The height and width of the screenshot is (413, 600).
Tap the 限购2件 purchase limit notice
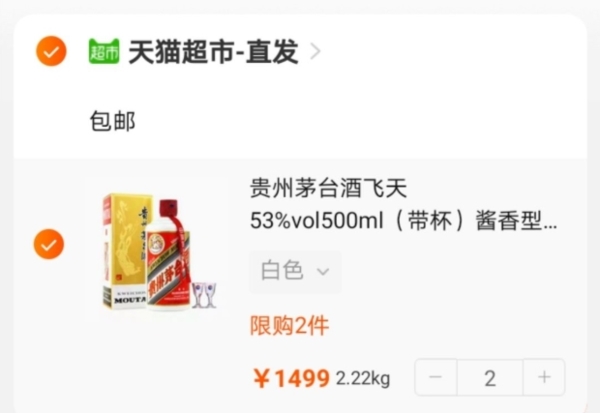click(x=289, y=326)
